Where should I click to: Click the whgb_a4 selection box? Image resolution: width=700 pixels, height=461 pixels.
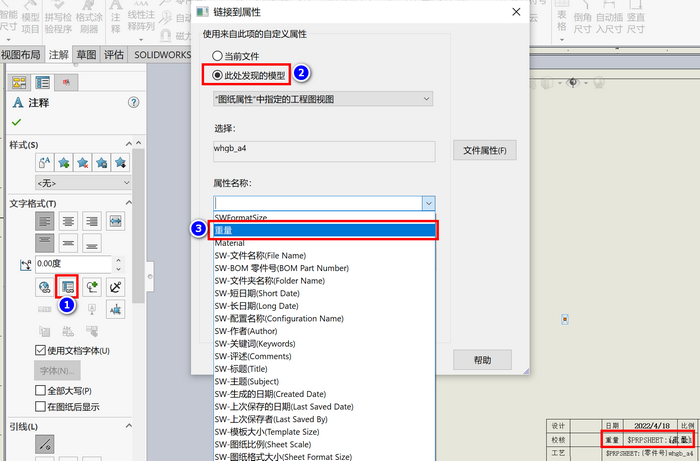pos(324,151)
